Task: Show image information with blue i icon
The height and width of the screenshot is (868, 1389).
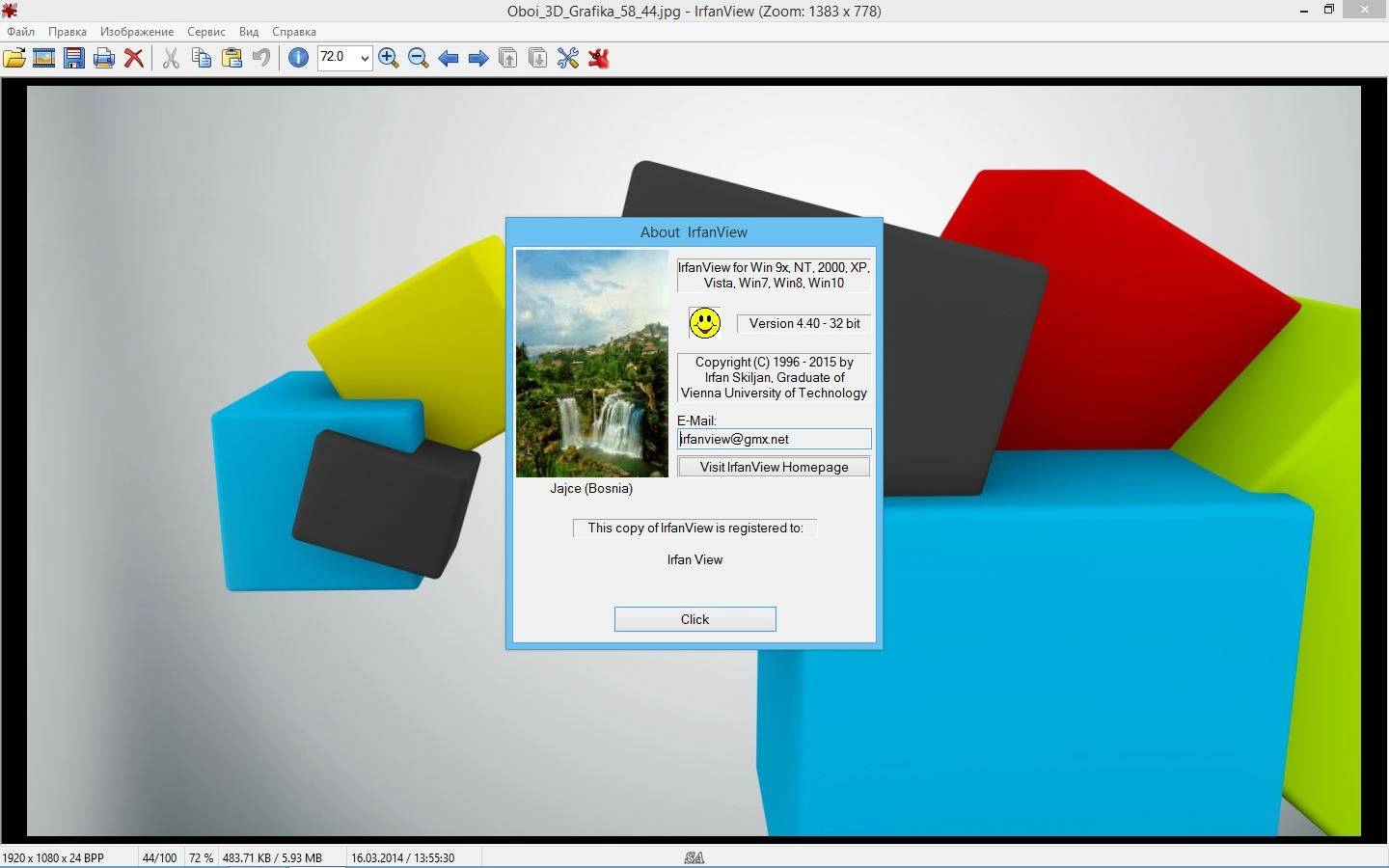Action: coord(299,58)
